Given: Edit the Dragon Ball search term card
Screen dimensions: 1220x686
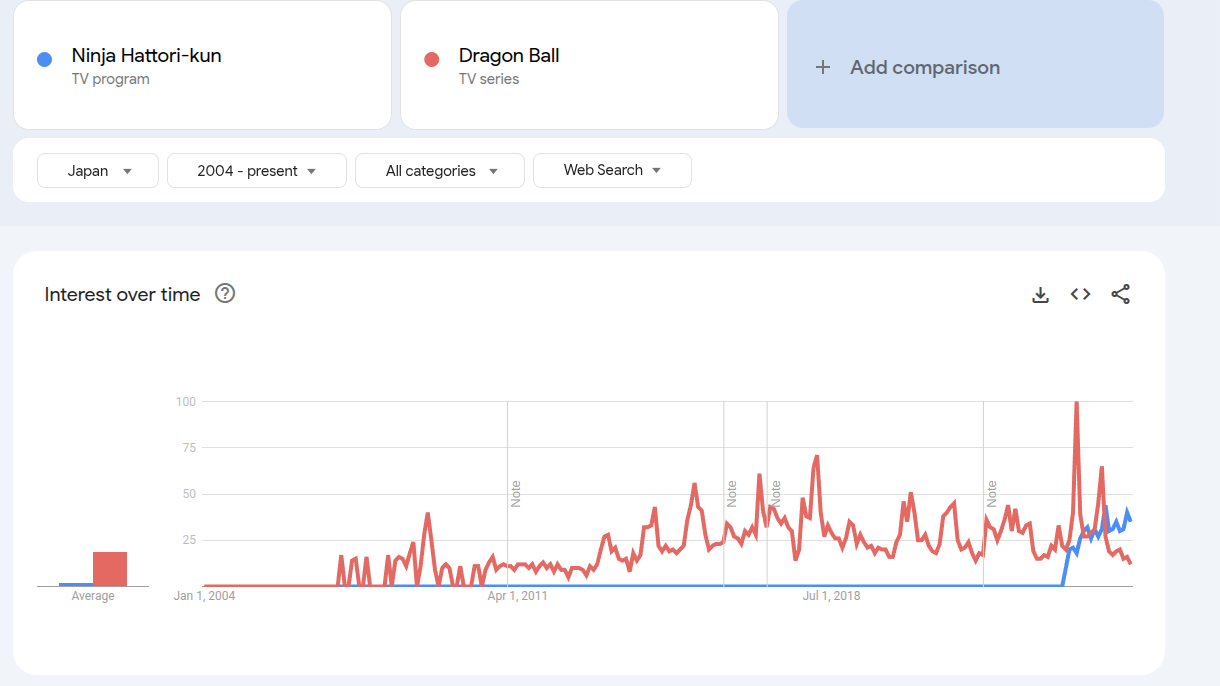Looking at the screenshot, I should [589, 65].
